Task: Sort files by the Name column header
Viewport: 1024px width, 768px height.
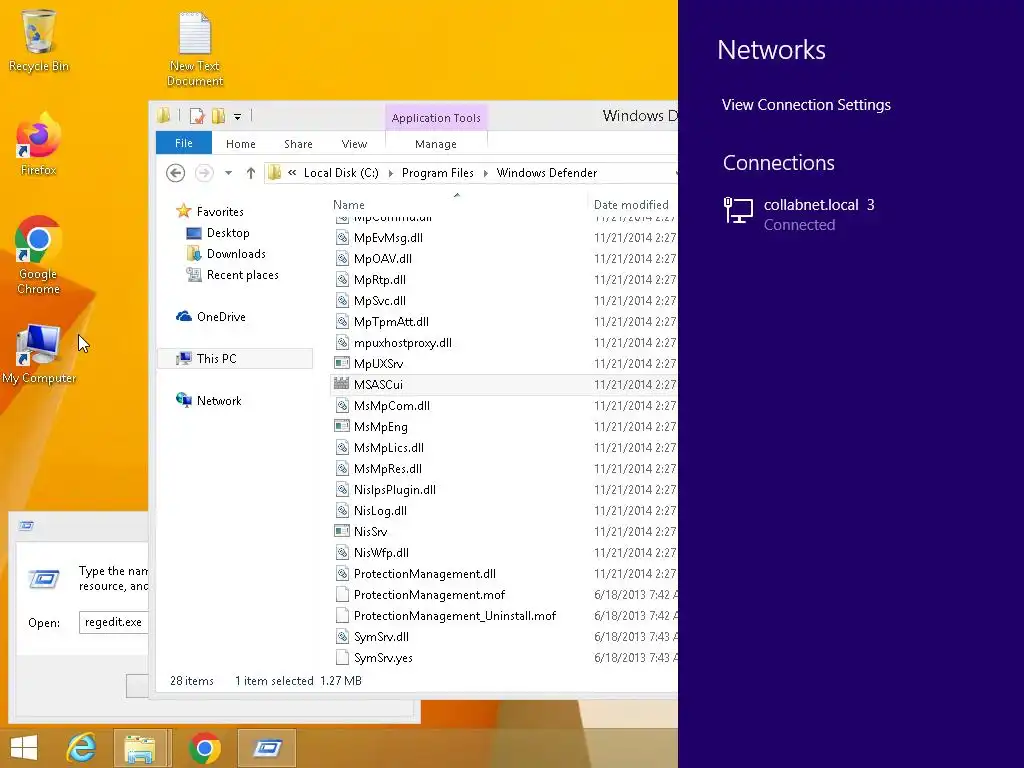Action: (349, 204)
